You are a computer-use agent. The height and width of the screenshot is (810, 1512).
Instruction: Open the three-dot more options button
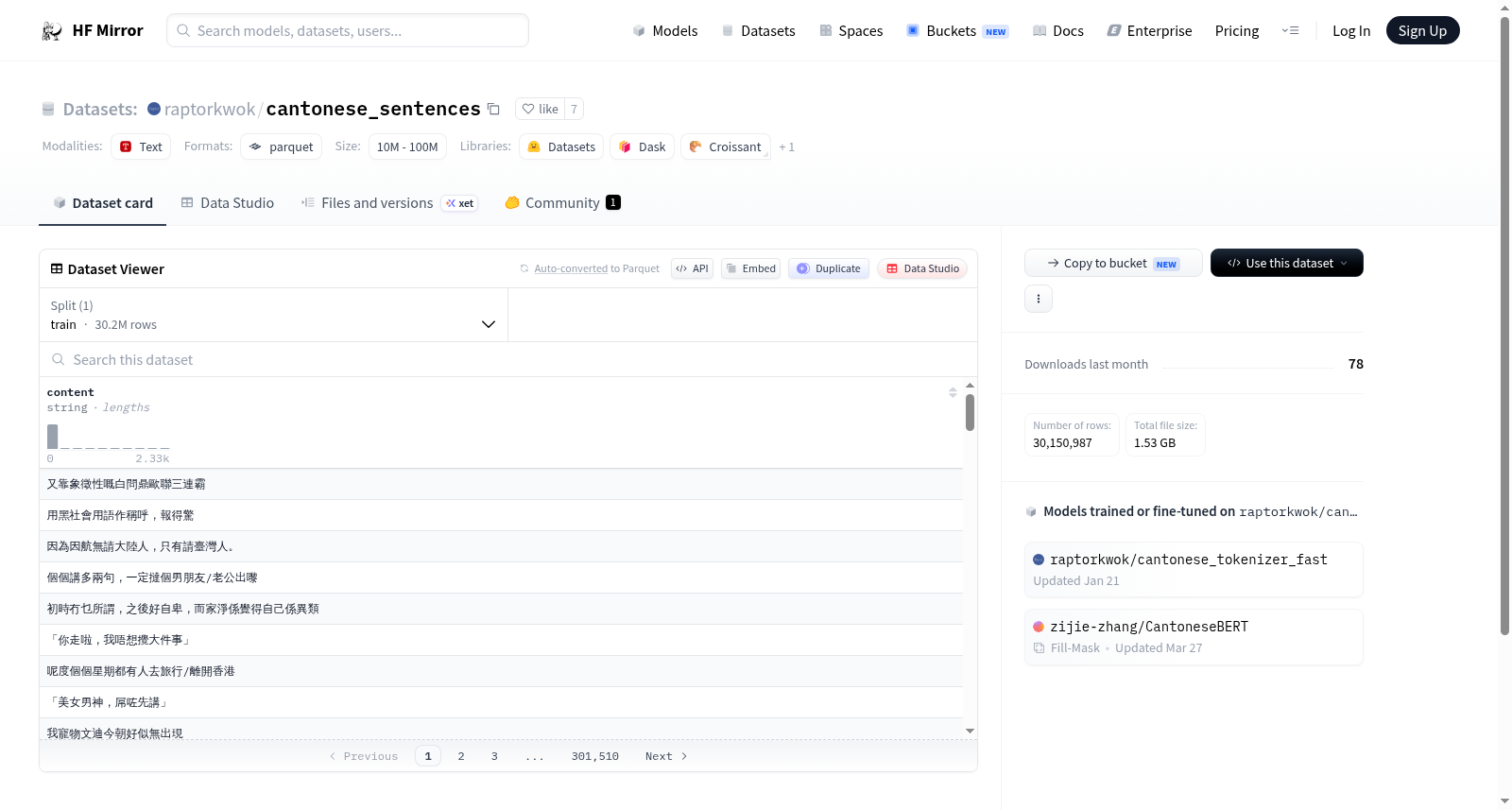(1039, 299)
